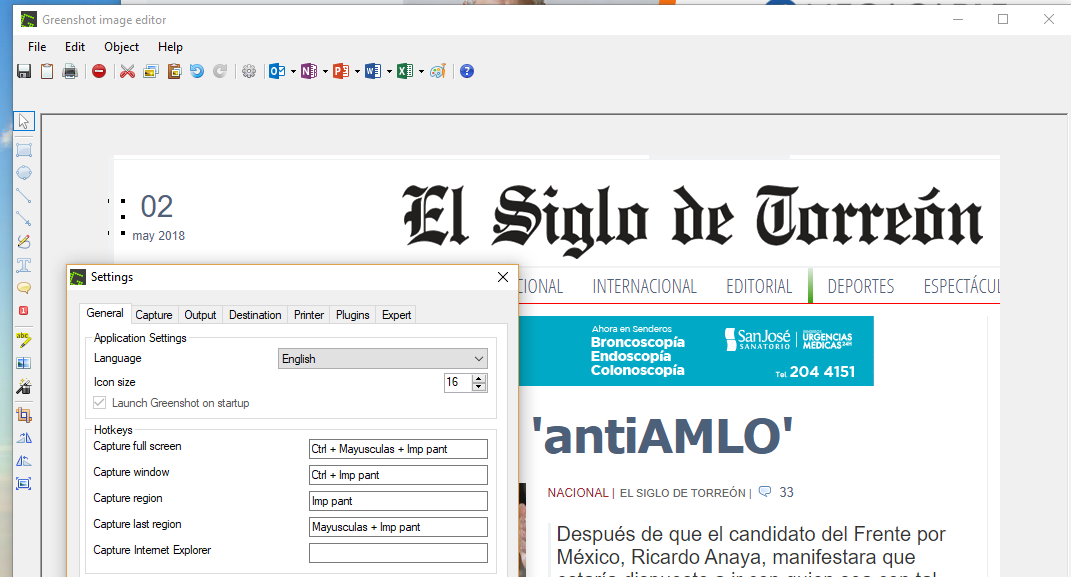Click the Save icon in the toolbar

(24, 71)
